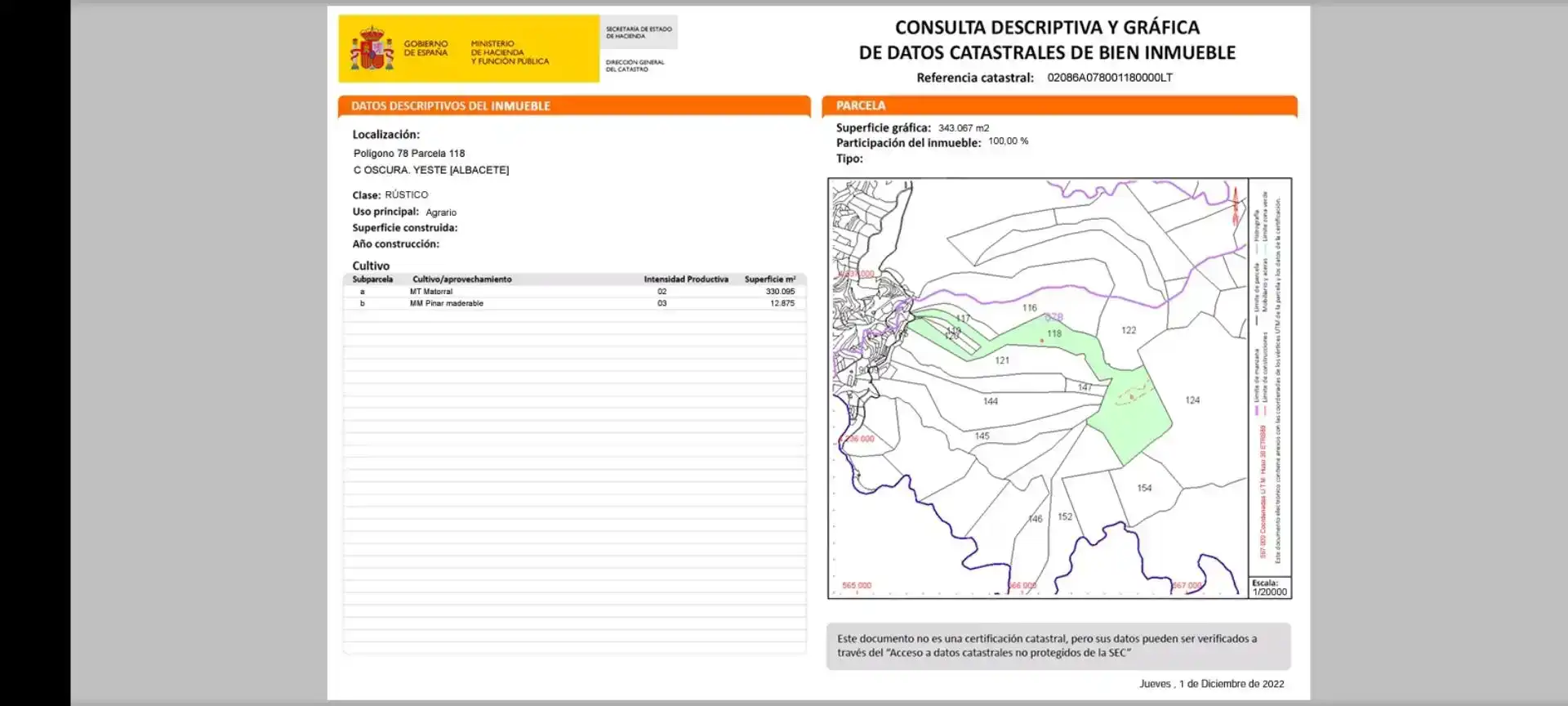1568x706 pixels.
Task: Click parcel number 122 on the map
Action: pos(1129,330)
